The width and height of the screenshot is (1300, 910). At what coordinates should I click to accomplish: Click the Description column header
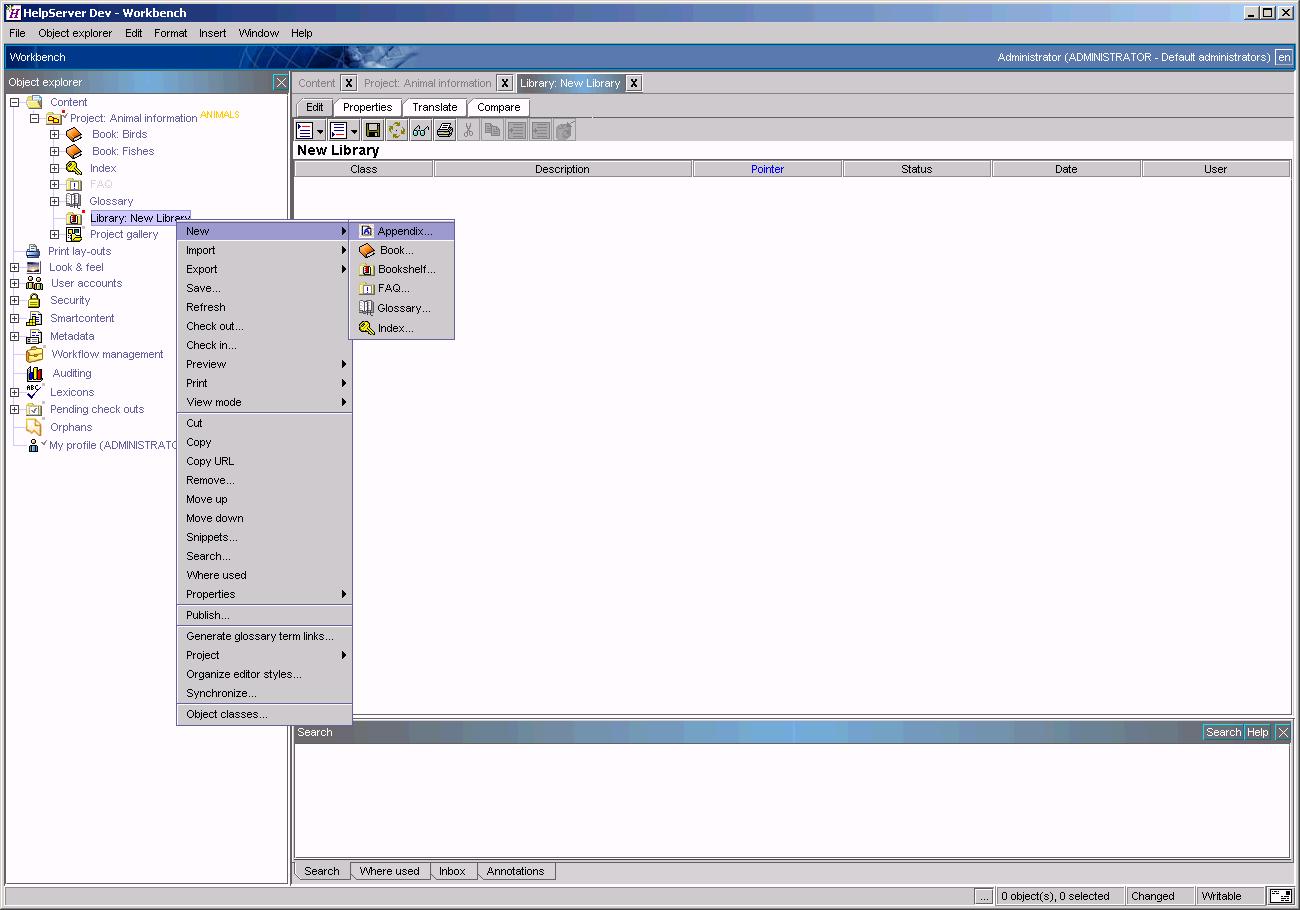562,169
